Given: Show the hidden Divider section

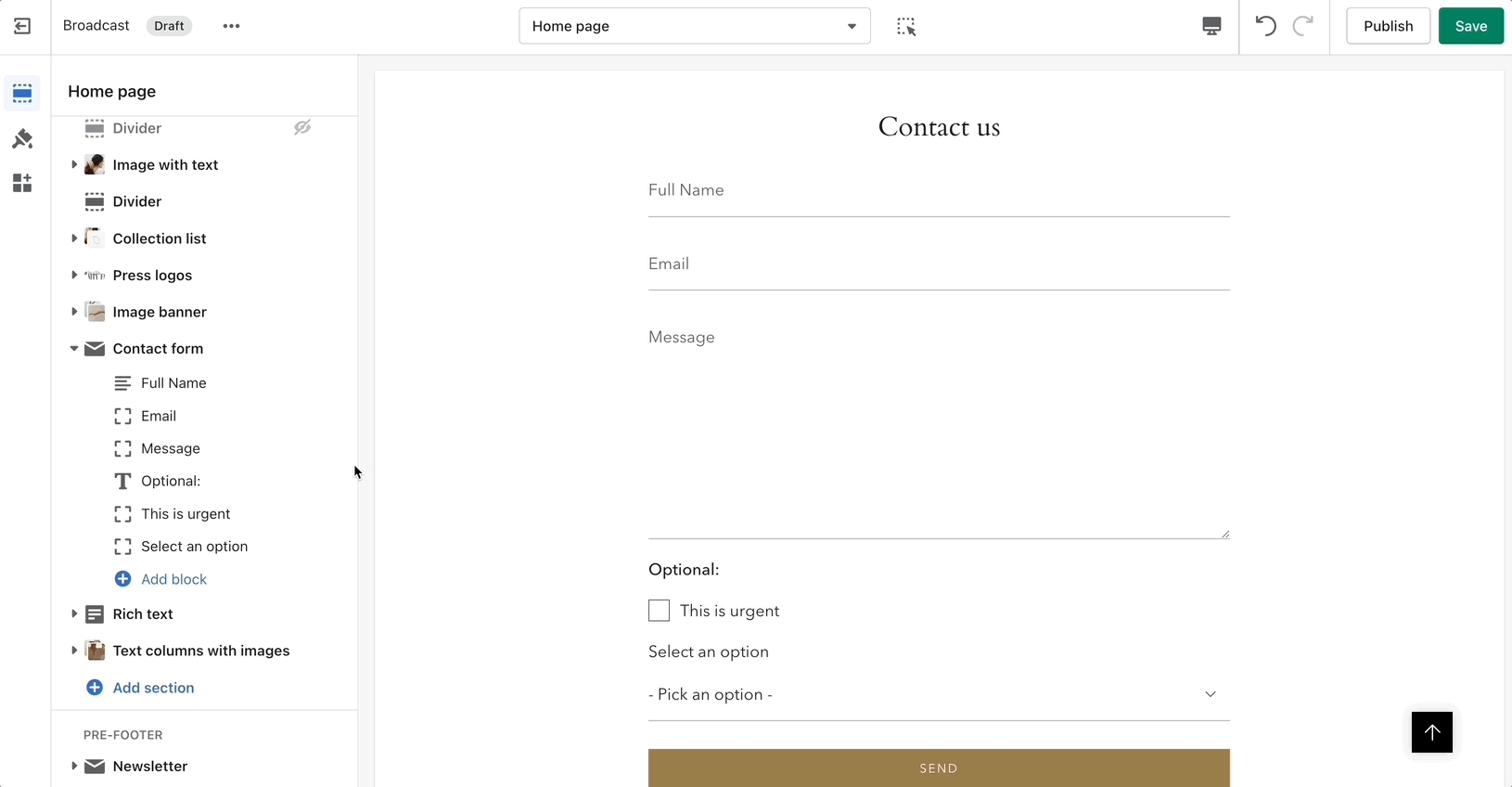Looking at the screenshot, I should [x=302, y=128].
